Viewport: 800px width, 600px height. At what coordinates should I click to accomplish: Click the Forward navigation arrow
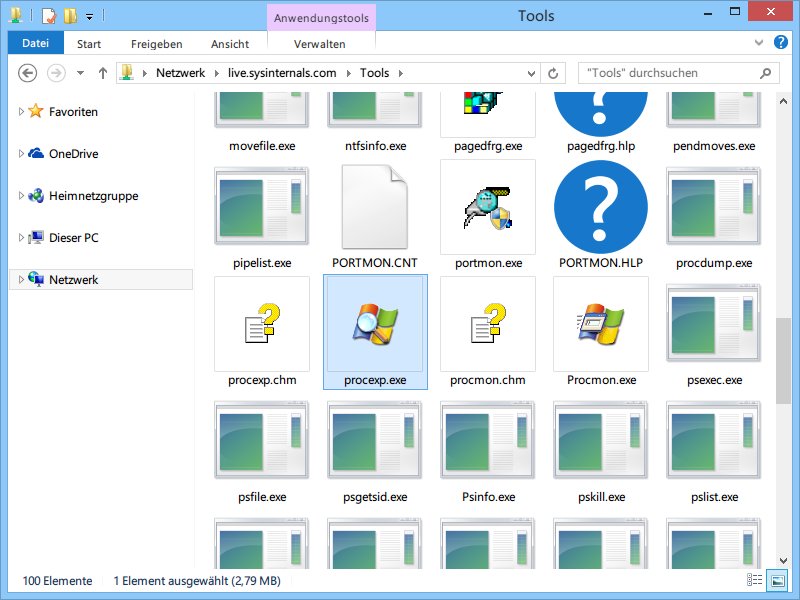coord(56,73)
